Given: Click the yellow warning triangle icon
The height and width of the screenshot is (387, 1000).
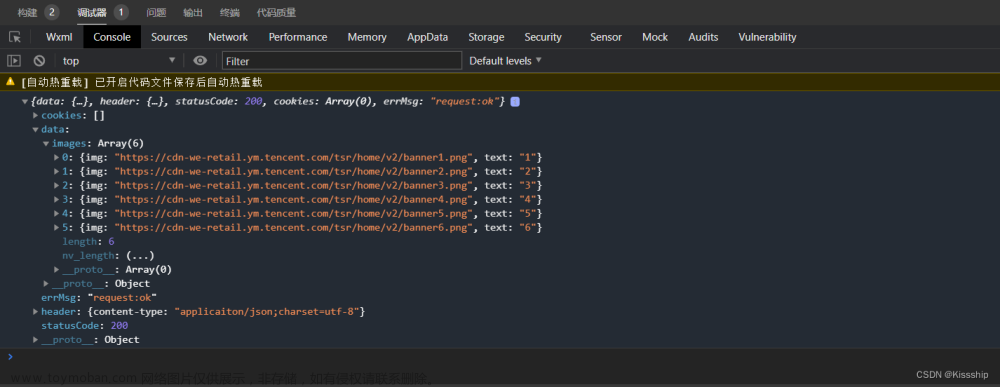Looking at the screenshot, I should click(10, 82).
